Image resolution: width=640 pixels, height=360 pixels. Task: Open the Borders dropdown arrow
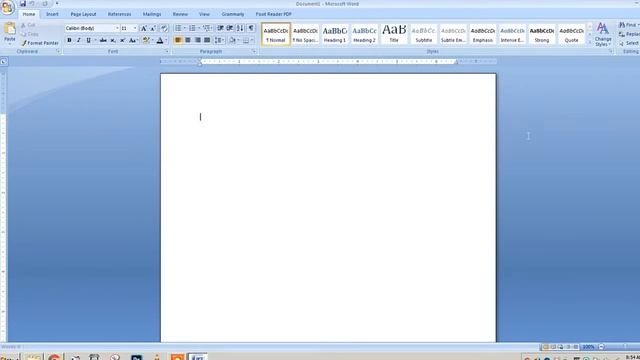[x=252, y=40]
